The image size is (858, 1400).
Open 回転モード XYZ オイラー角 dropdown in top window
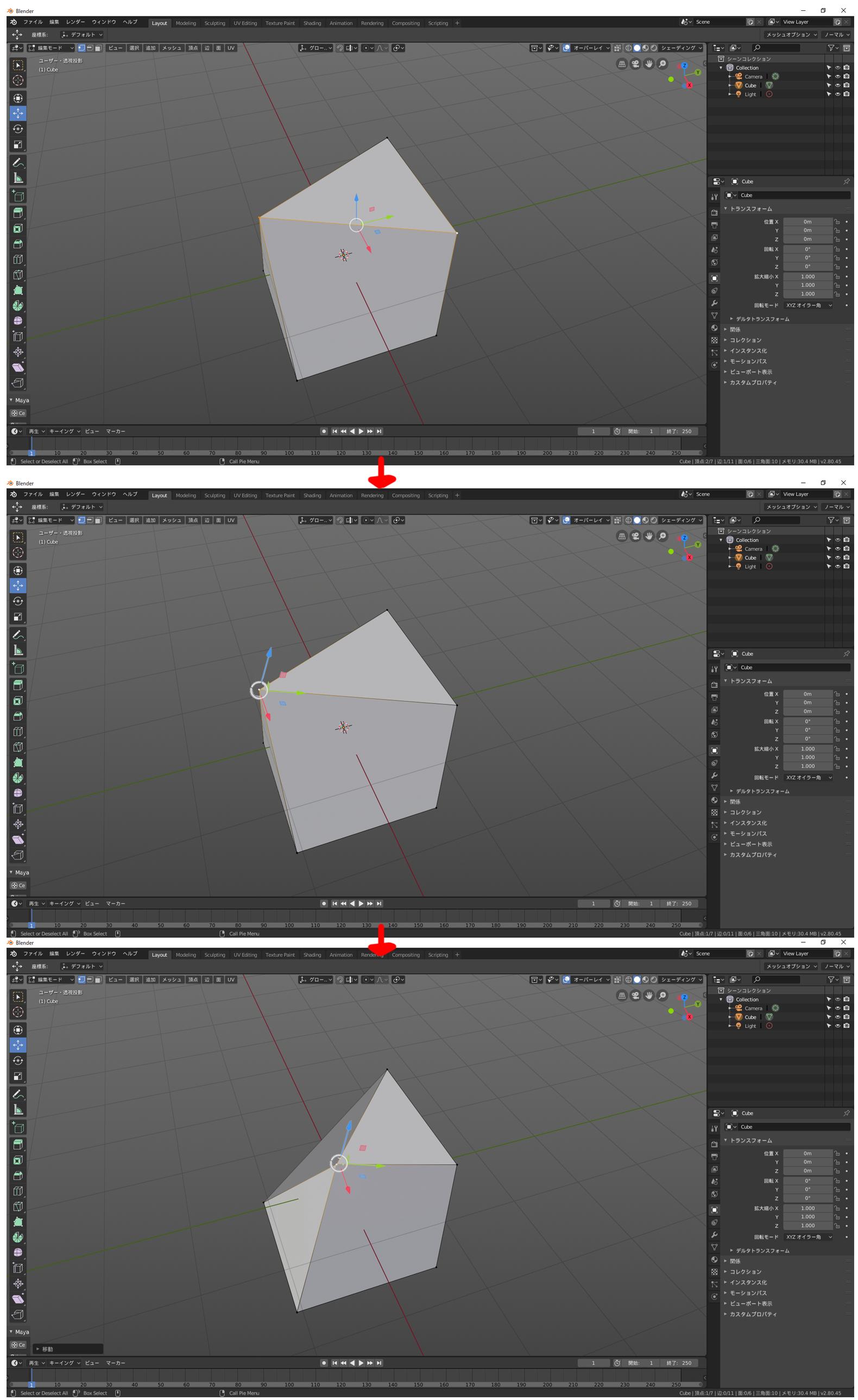coord(808,305)
